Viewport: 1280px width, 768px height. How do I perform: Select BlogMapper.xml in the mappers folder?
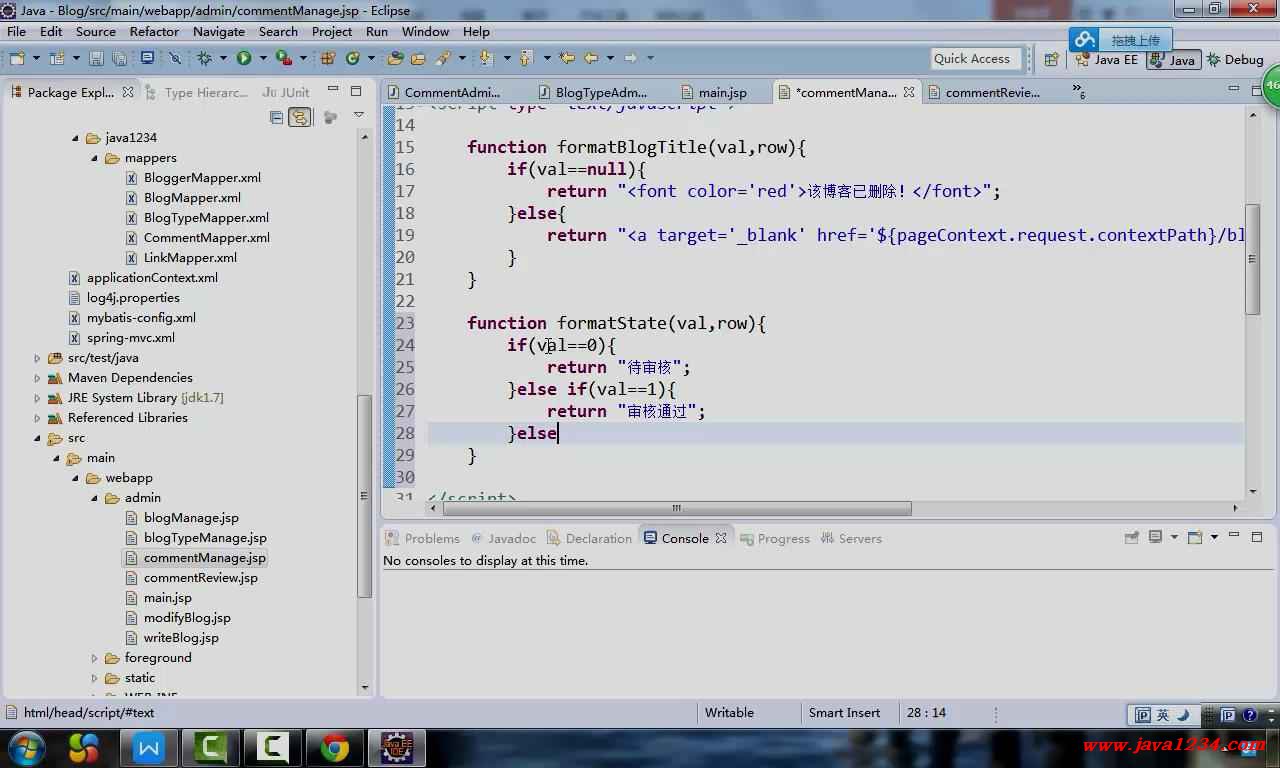click(192, 198)
